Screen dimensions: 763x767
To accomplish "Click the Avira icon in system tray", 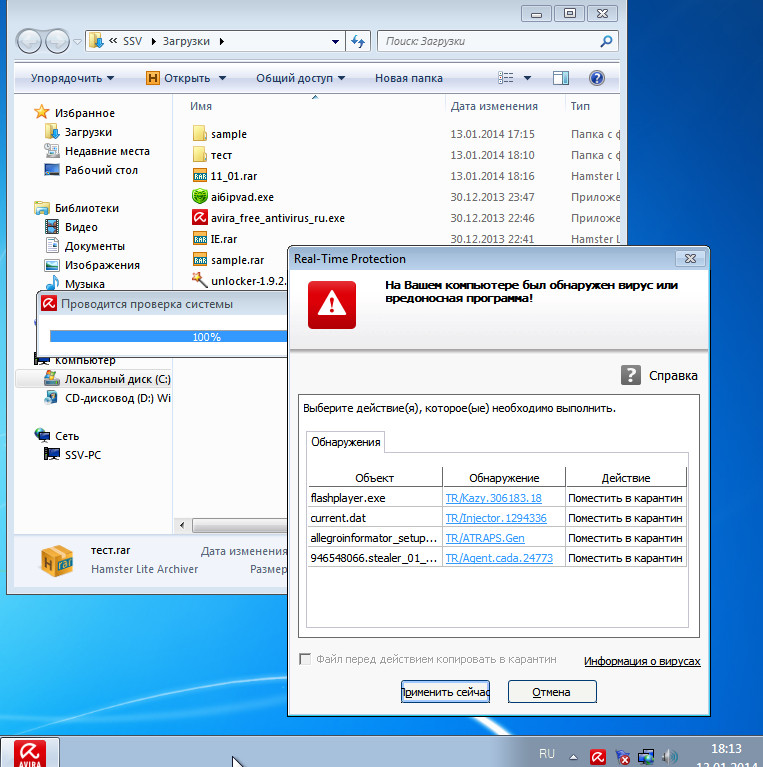I will click(598, 756).
